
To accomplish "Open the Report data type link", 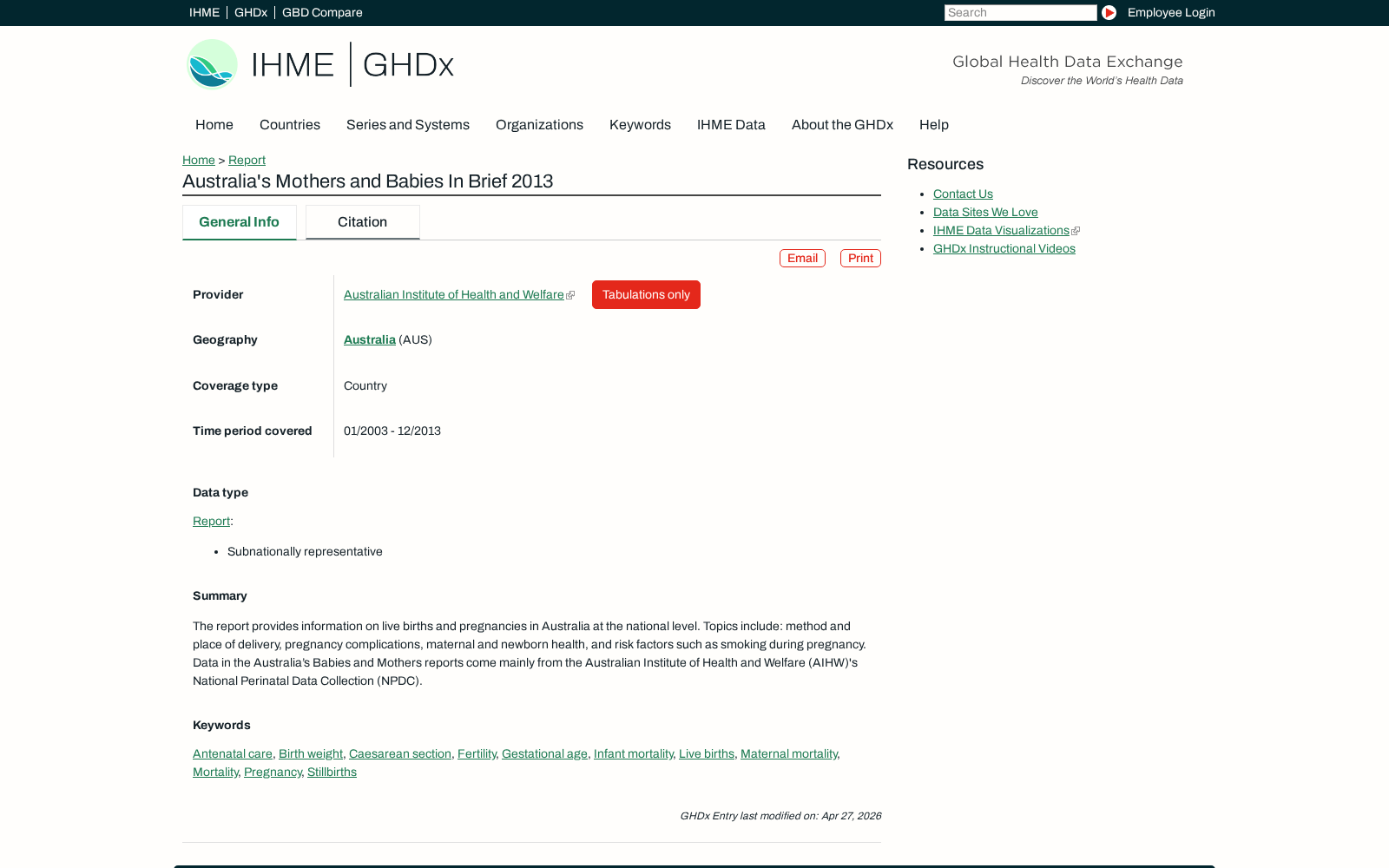I will [211, 522].
